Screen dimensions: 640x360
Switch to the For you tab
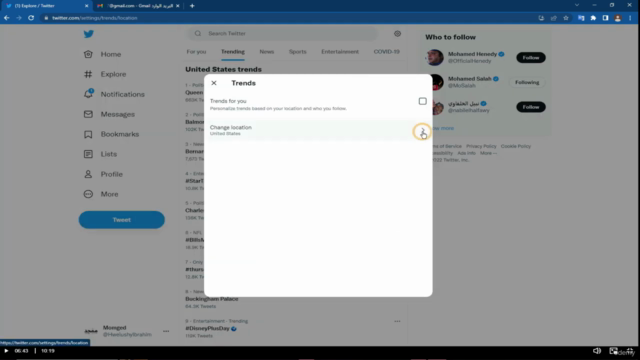196,52
